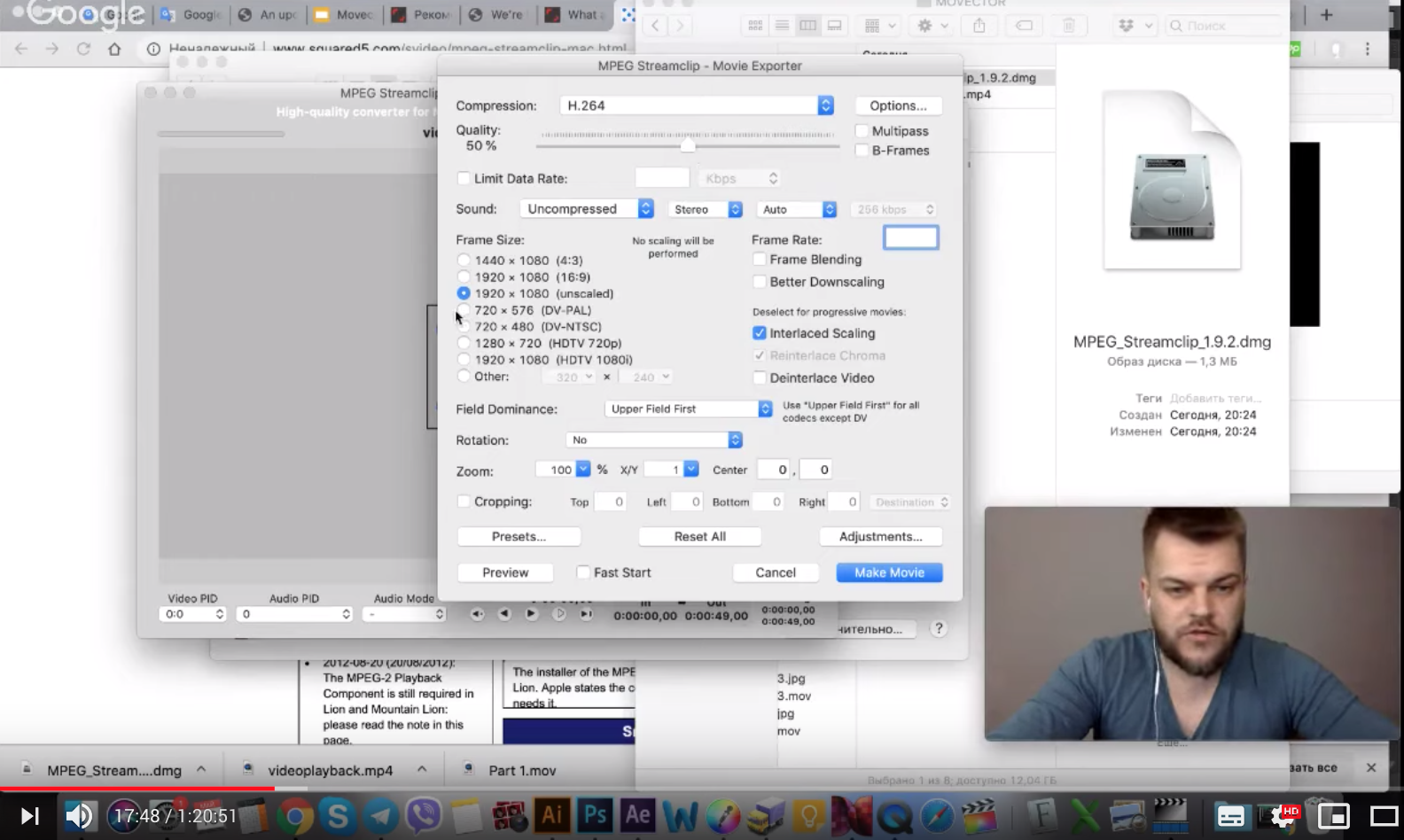Toggle subtitles icon in video player

1230,815
